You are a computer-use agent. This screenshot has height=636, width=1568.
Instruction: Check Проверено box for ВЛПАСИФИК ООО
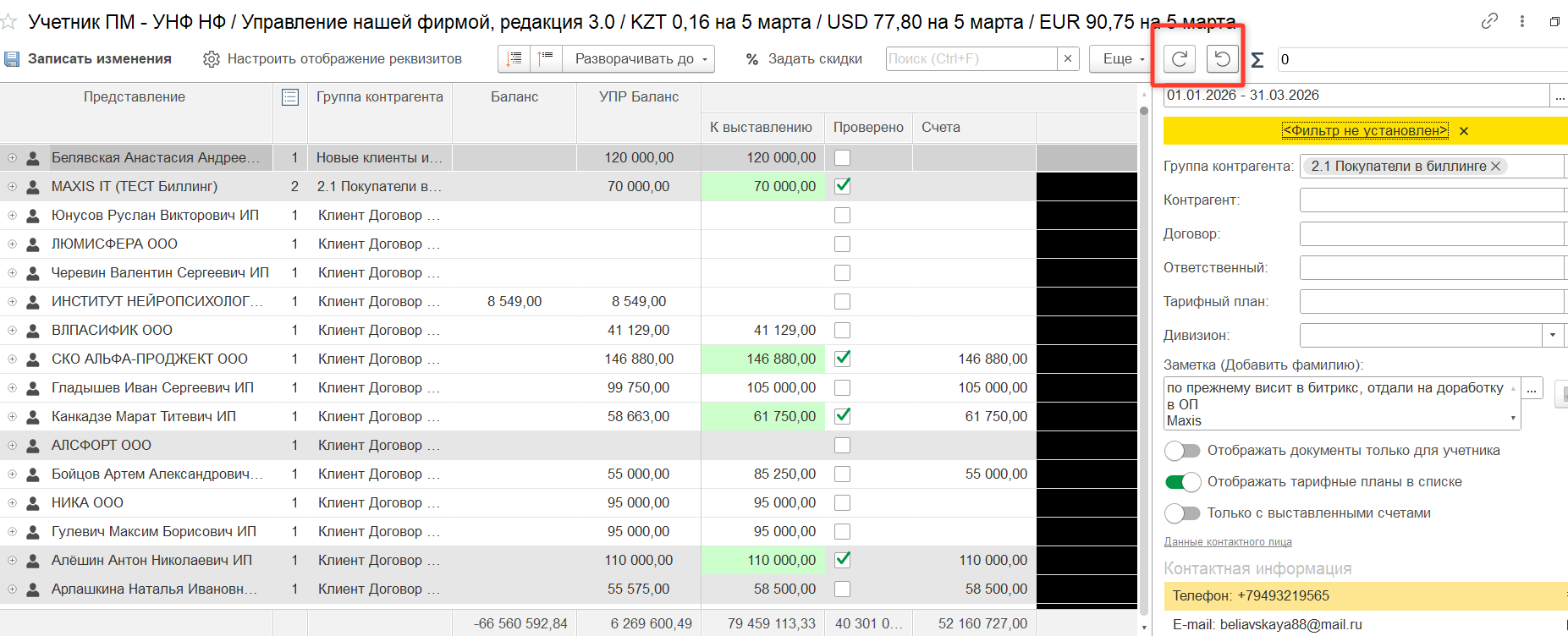842,331
